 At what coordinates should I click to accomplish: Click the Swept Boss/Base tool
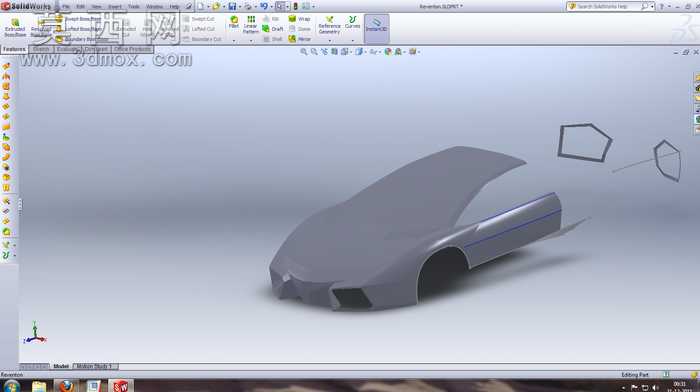[x=79, y=19]
